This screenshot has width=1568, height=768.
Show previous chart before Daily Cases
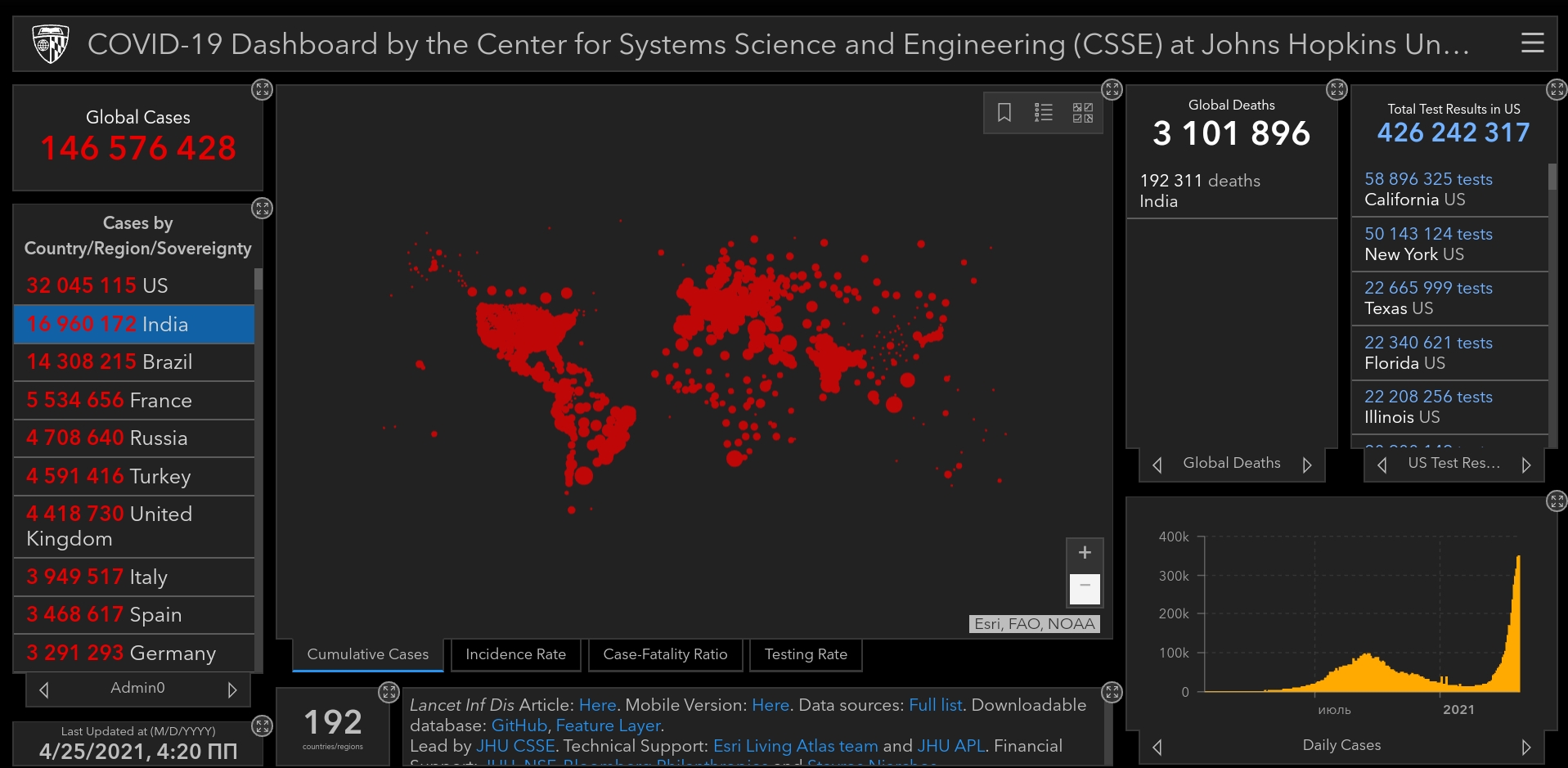coord(1157,747)
